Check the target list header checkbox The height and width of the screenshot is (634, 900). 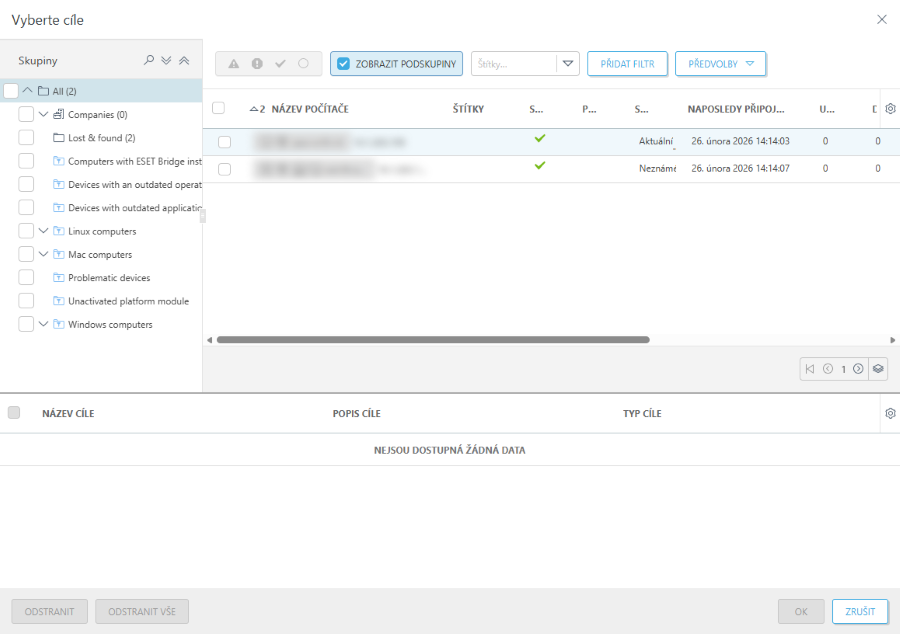[14, 412]
